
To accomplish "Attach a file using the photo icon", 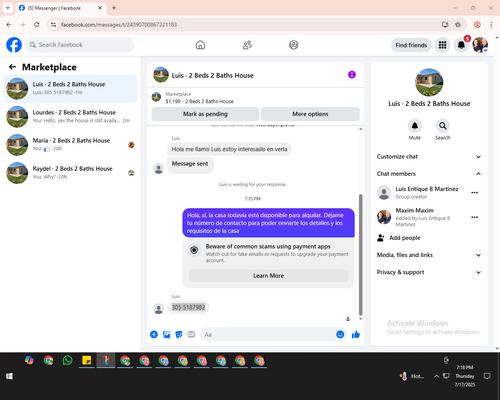I will pos(166,334).
